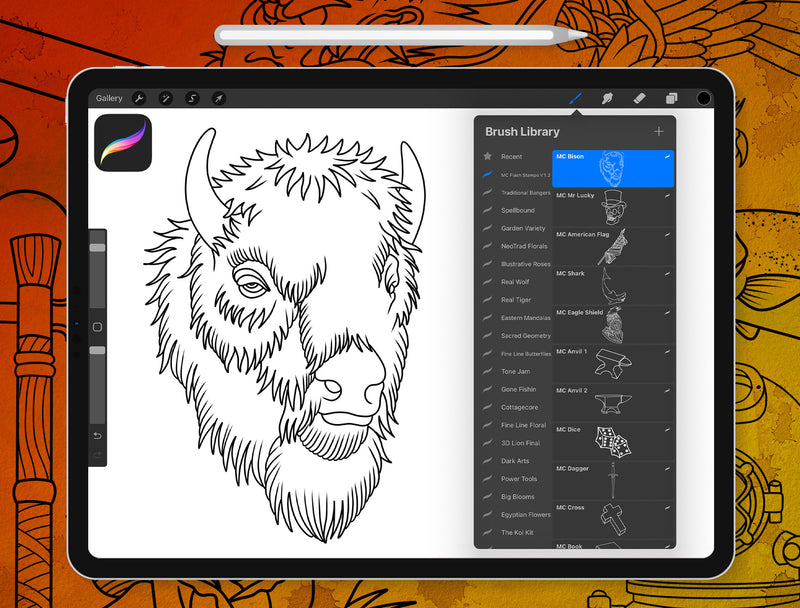Return to the Gallery
The height and width of the screenshot is (608, 800).
click(x=109, y=98)
